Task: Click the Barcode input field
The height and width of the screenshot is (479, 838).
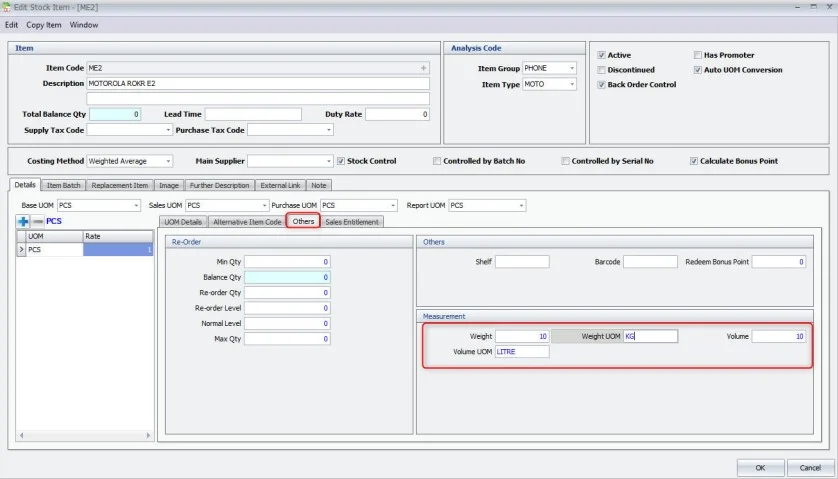Action: point(650,262)
